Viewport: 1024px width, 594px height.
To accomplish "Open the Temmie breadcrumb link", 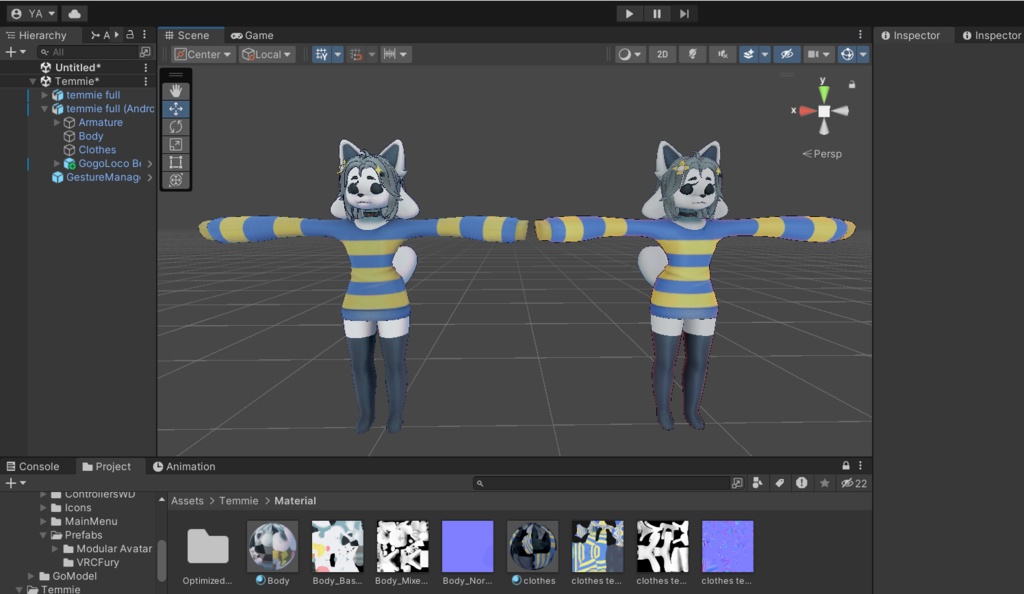I will point(238,500).
